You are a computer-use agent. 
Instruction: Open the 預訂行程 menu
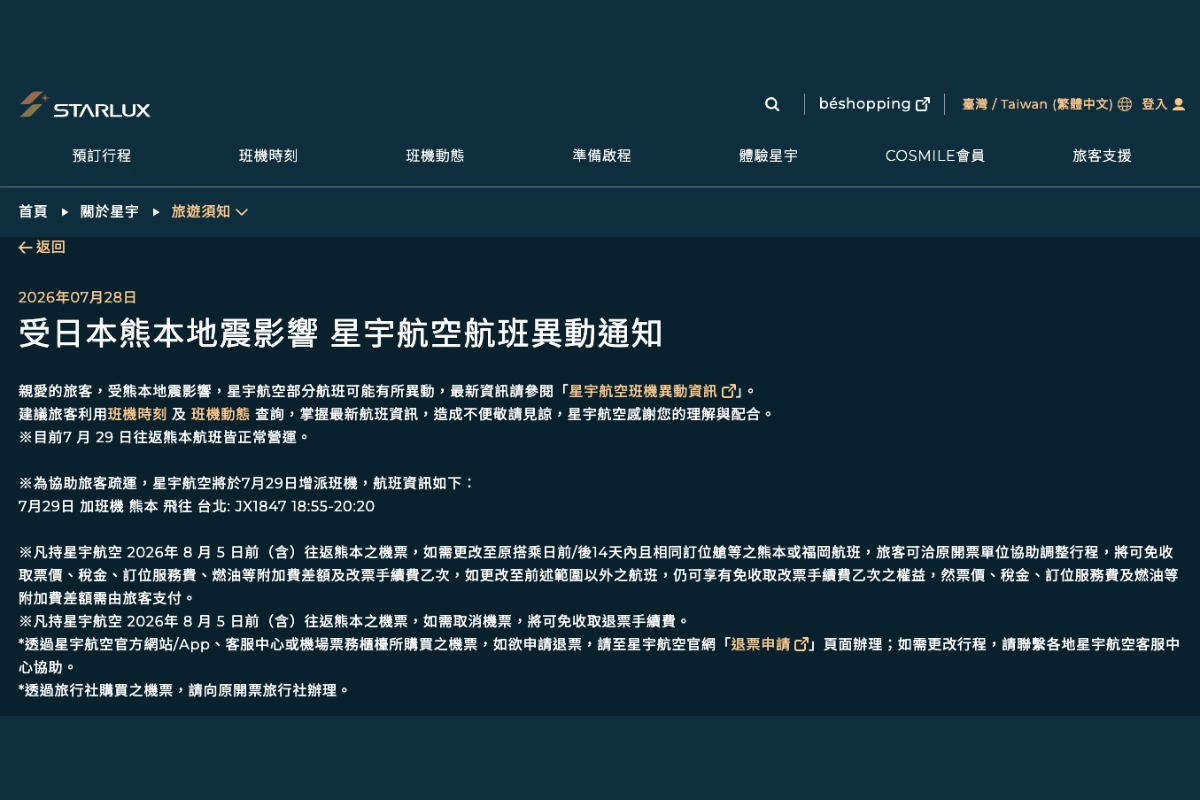(x=102, y=156)
